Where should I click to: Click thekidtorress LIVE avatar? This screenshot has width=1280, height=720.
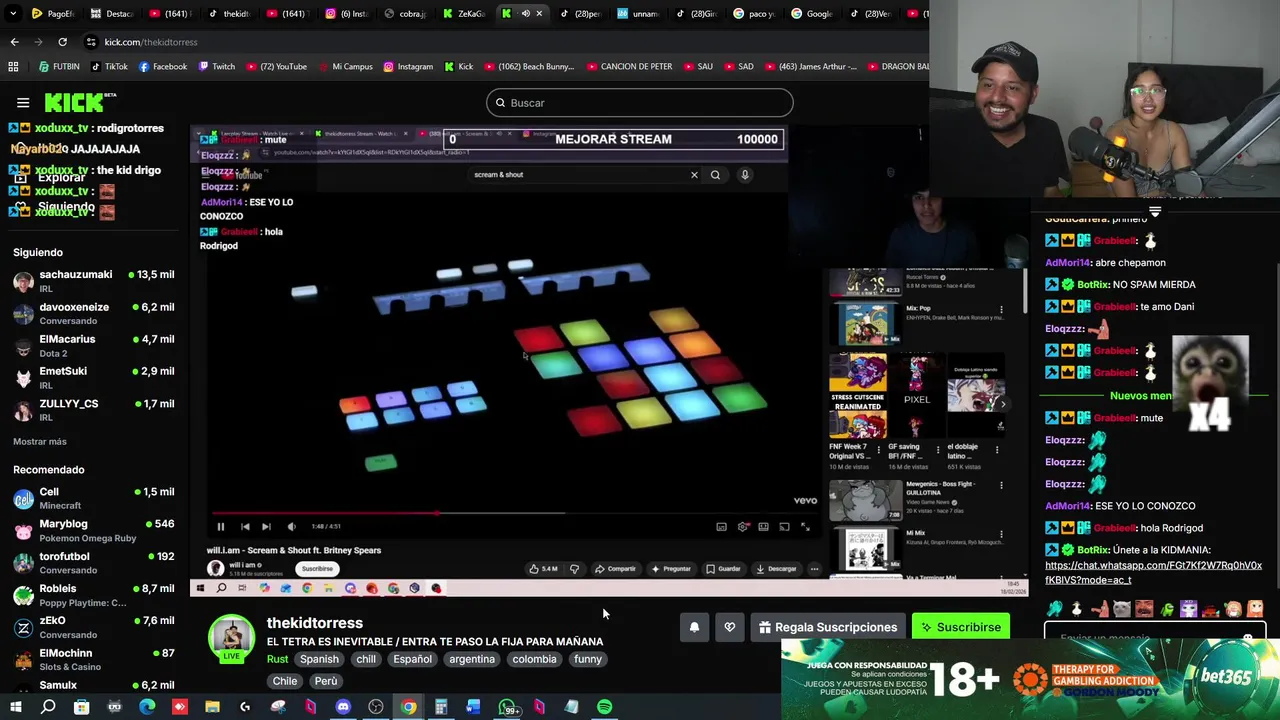(231, 638)
